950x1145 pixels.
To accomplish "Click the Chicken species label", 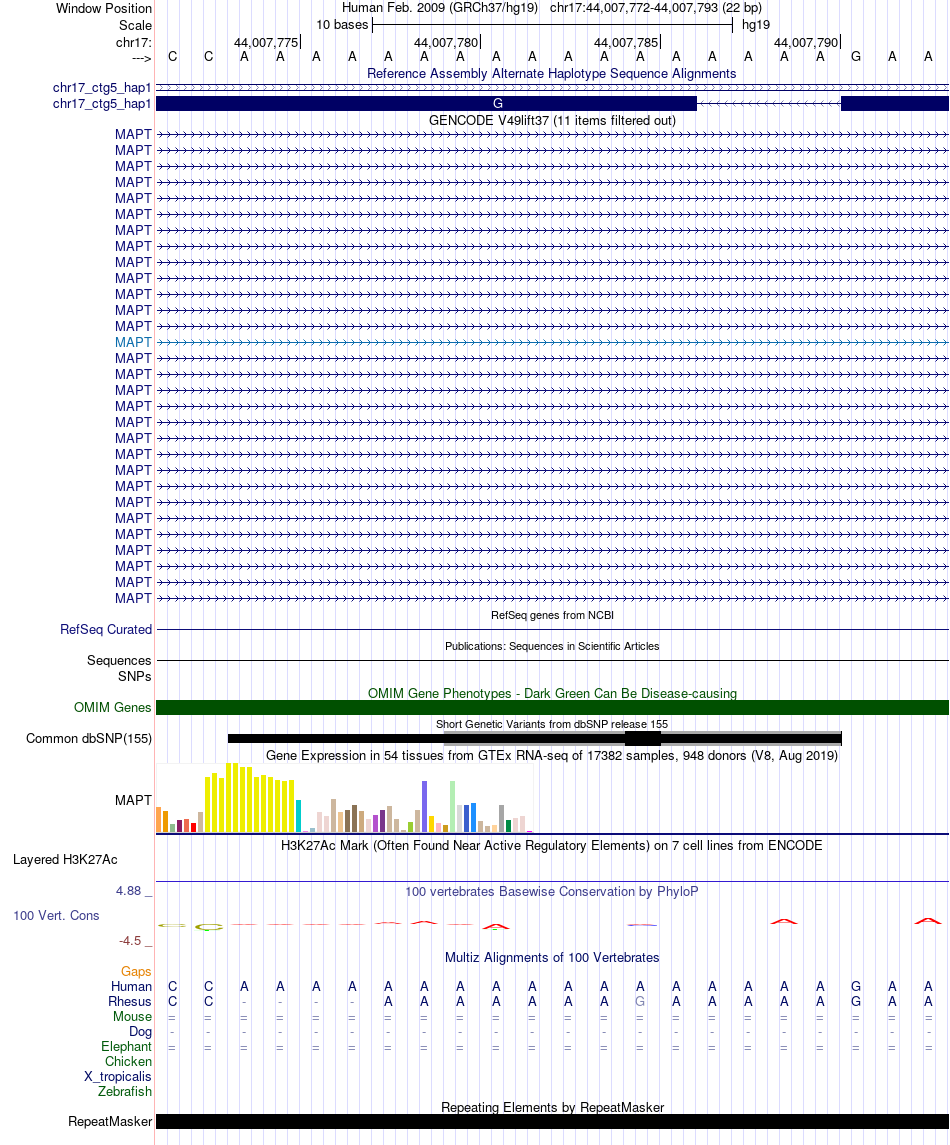I will [x=128, y=1062].
